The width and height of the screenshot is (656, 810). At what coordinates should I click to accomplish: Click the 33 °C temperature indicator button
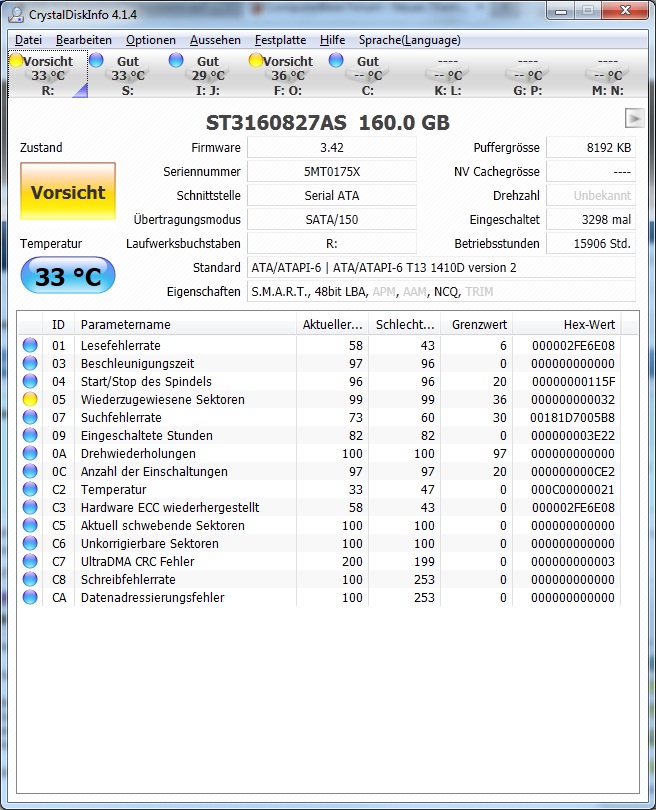tap(68, 276)
